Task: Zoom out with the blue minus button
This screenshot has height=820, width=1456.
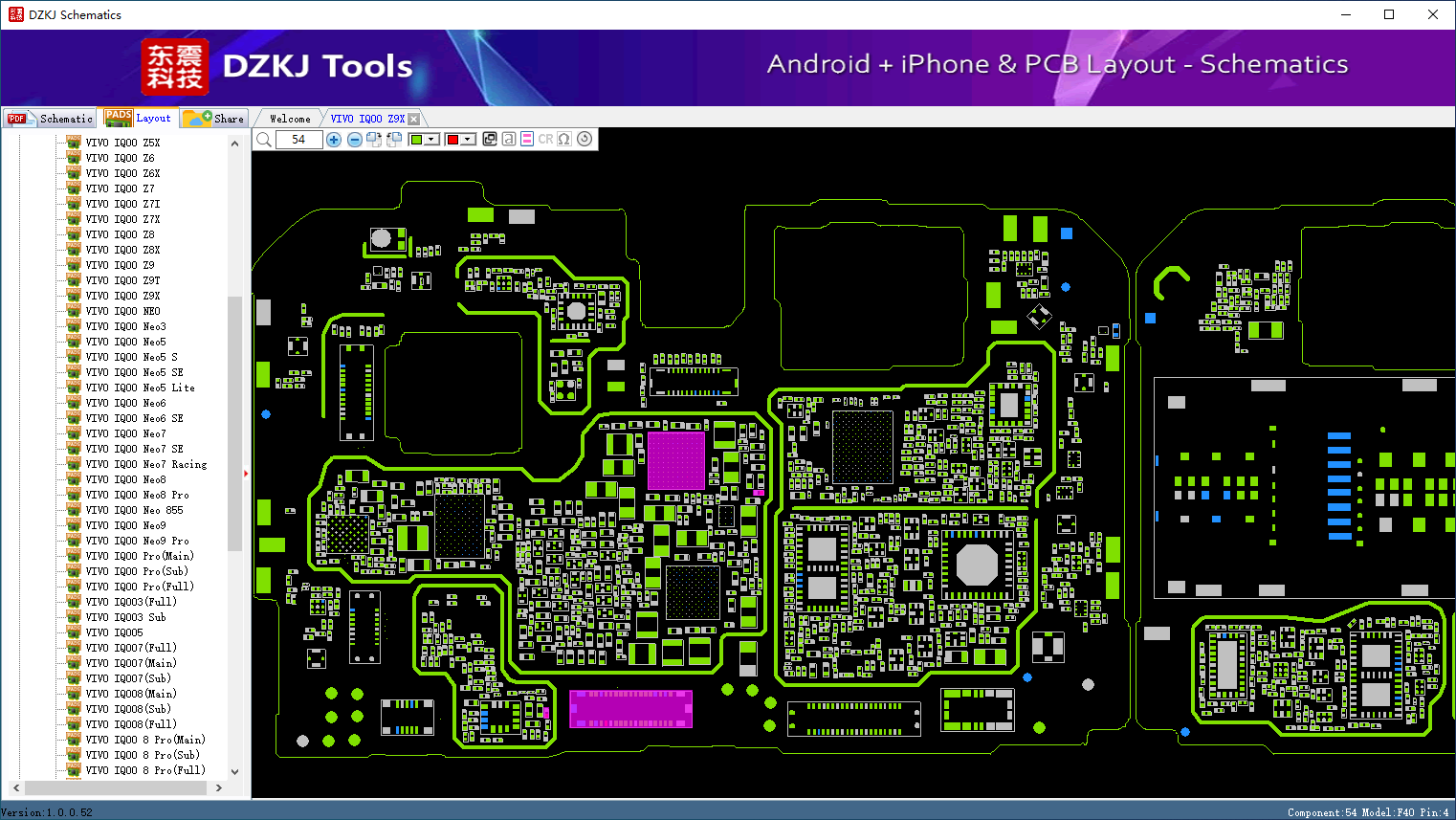Action: (355, 140)
